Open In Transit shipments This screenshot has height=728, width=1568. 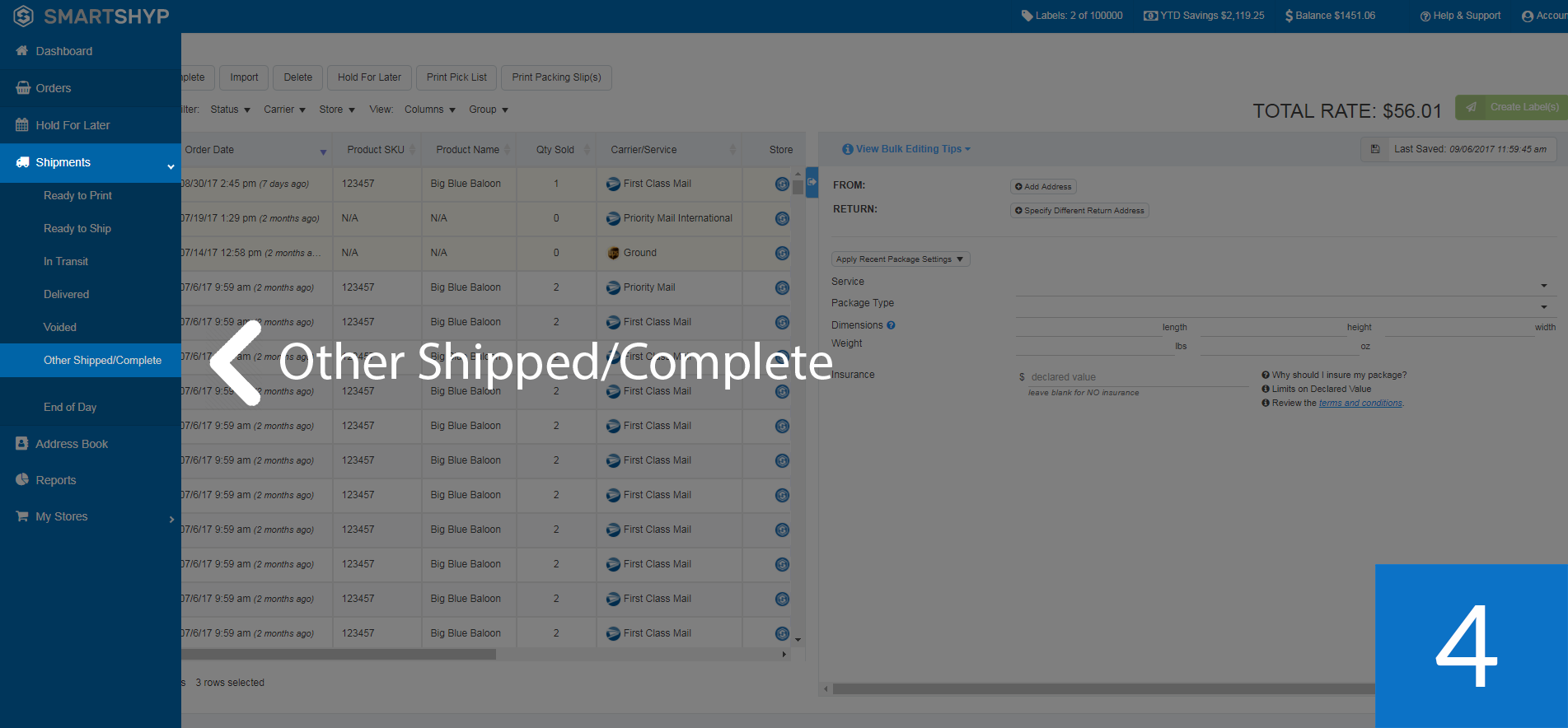66,261
